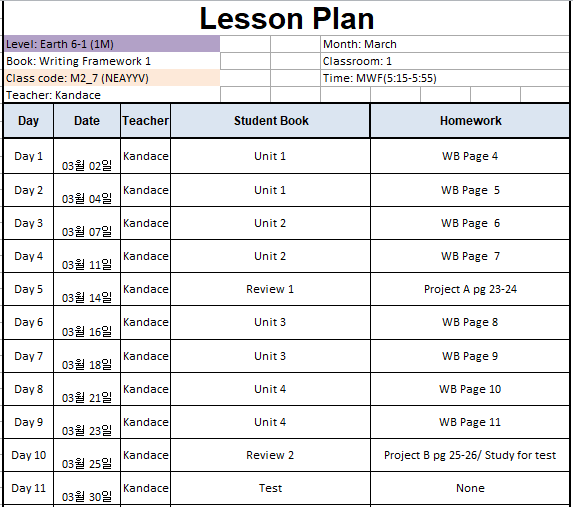
Task: Click the Student Book column header
Action: pyautogui.click(x=270, y=121)
